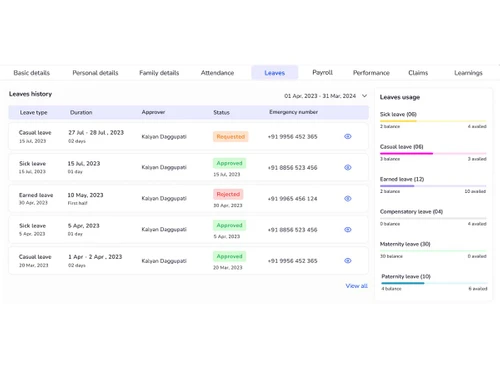This screenshot has height=375, width=500.
Task: Click the Duration column header
Action: click(x=81, y=112)
